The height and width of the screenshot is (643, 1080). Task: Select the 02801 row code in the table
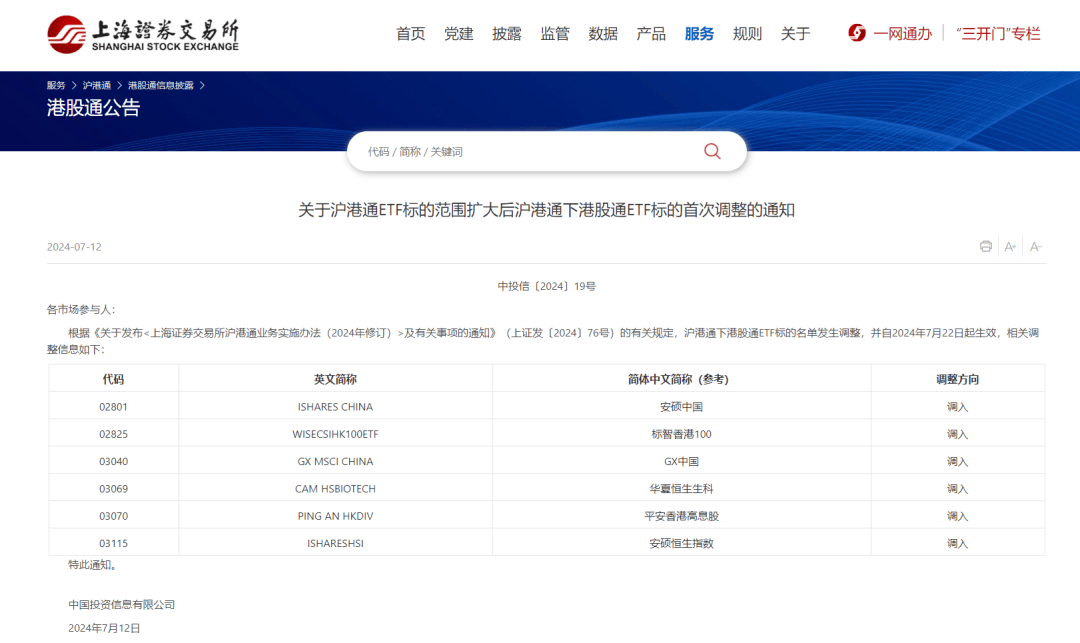pyautogui.click(x=113, y=406)
